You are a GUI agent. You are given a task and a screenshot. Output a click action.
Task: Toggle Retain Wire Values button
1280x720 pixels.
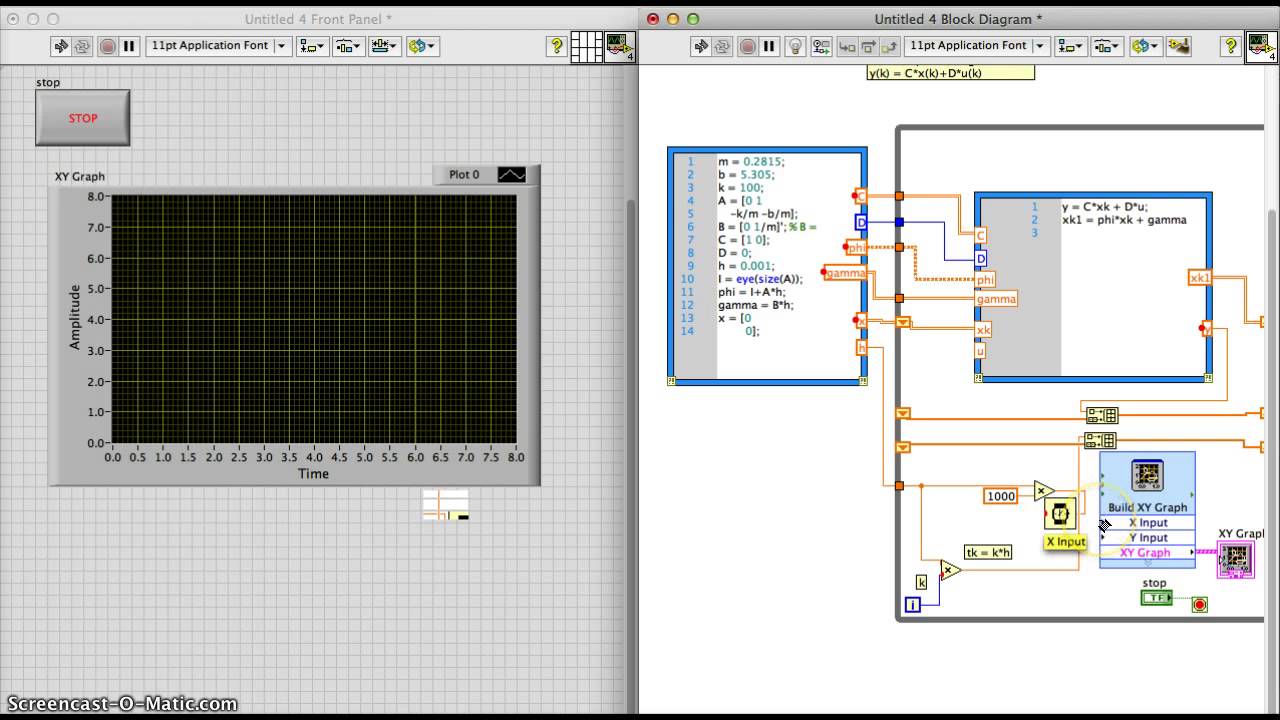[821, 46]
